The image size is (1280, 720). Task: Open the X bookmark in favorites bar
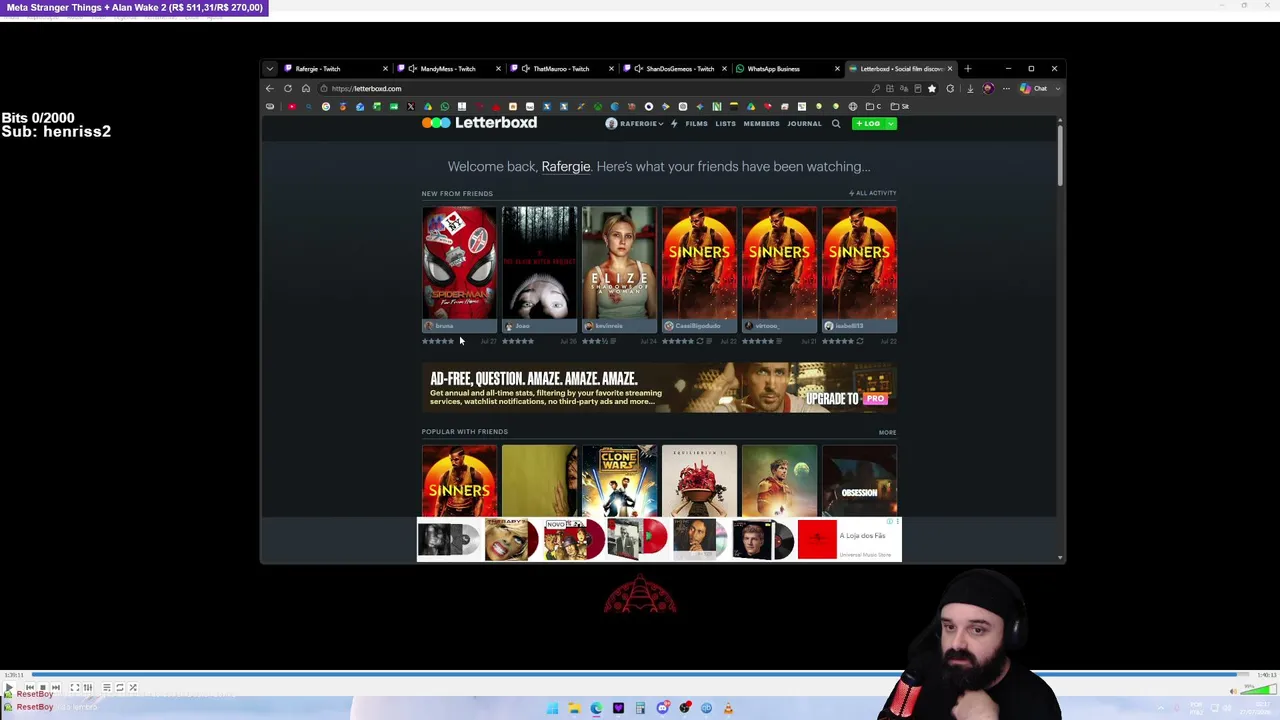tap(410, 106)
